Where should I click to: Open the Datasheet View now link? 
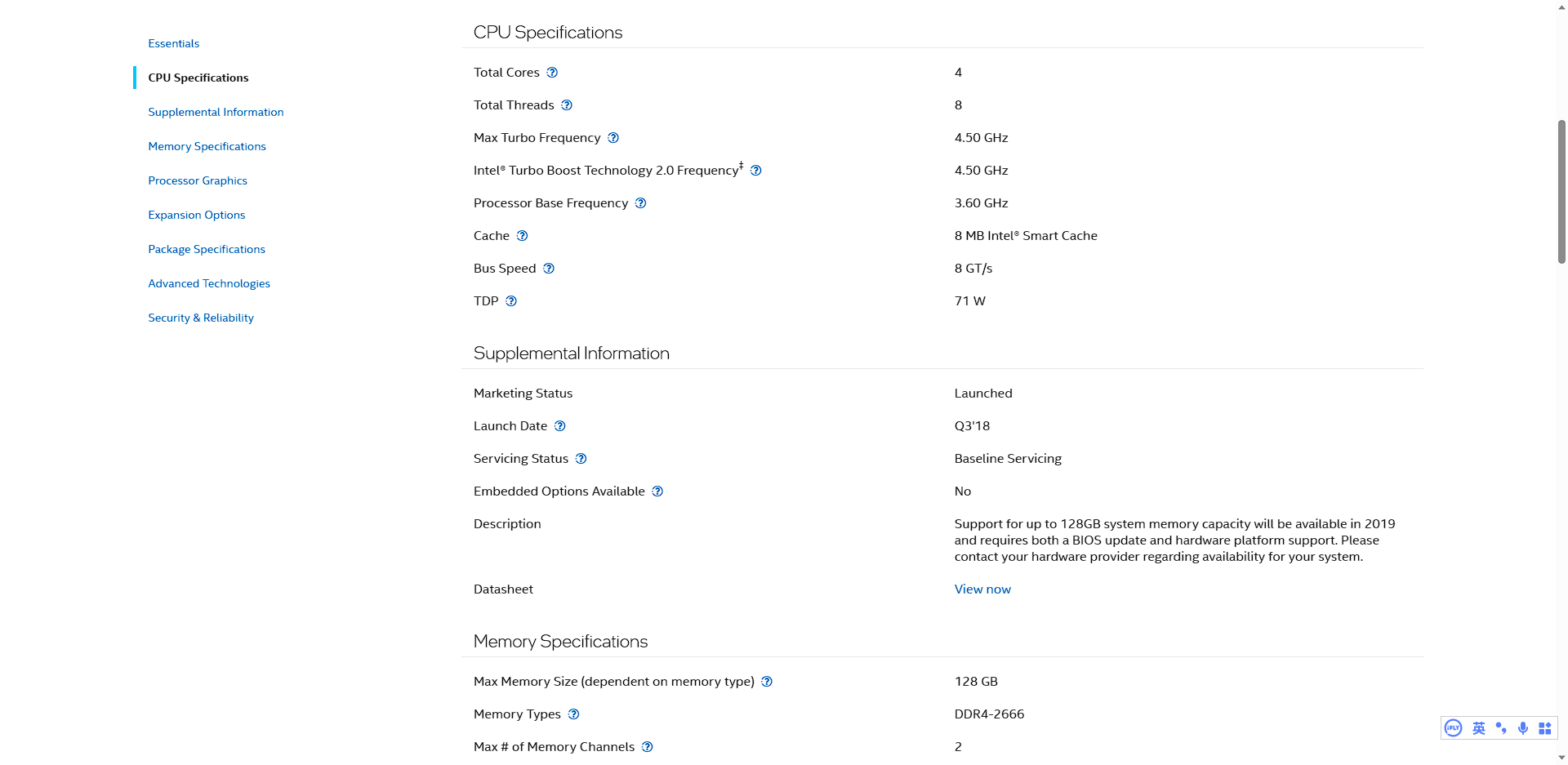pyautogui.click(x=982, y=589)
